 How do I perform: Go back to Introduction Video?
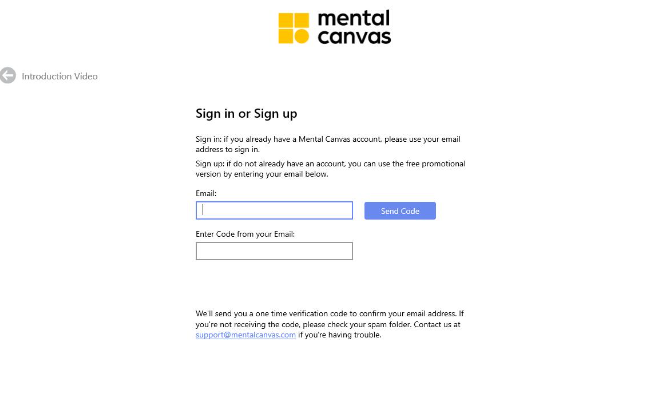click(59, 76)
